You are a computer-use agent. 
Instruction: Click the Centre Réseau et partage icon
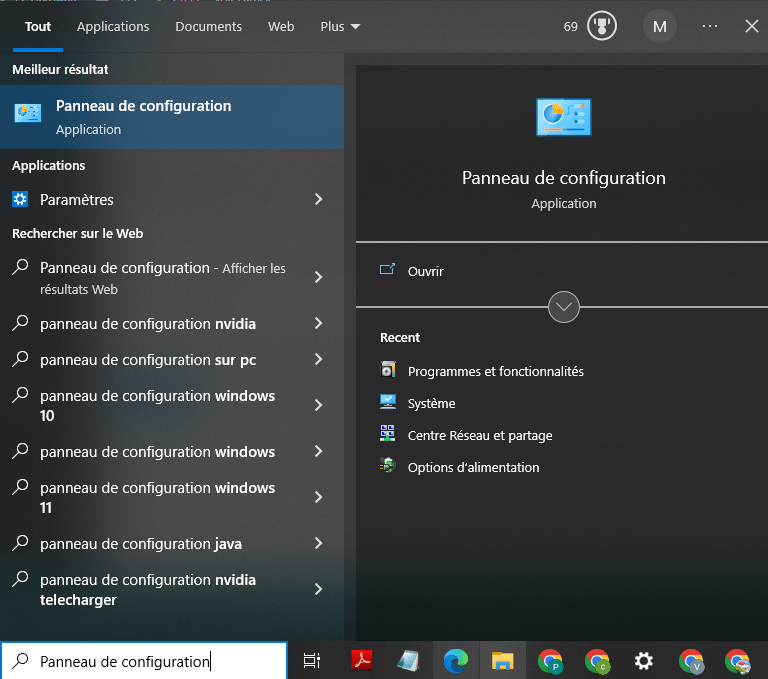pyautogui.click(x=387, y=434)
